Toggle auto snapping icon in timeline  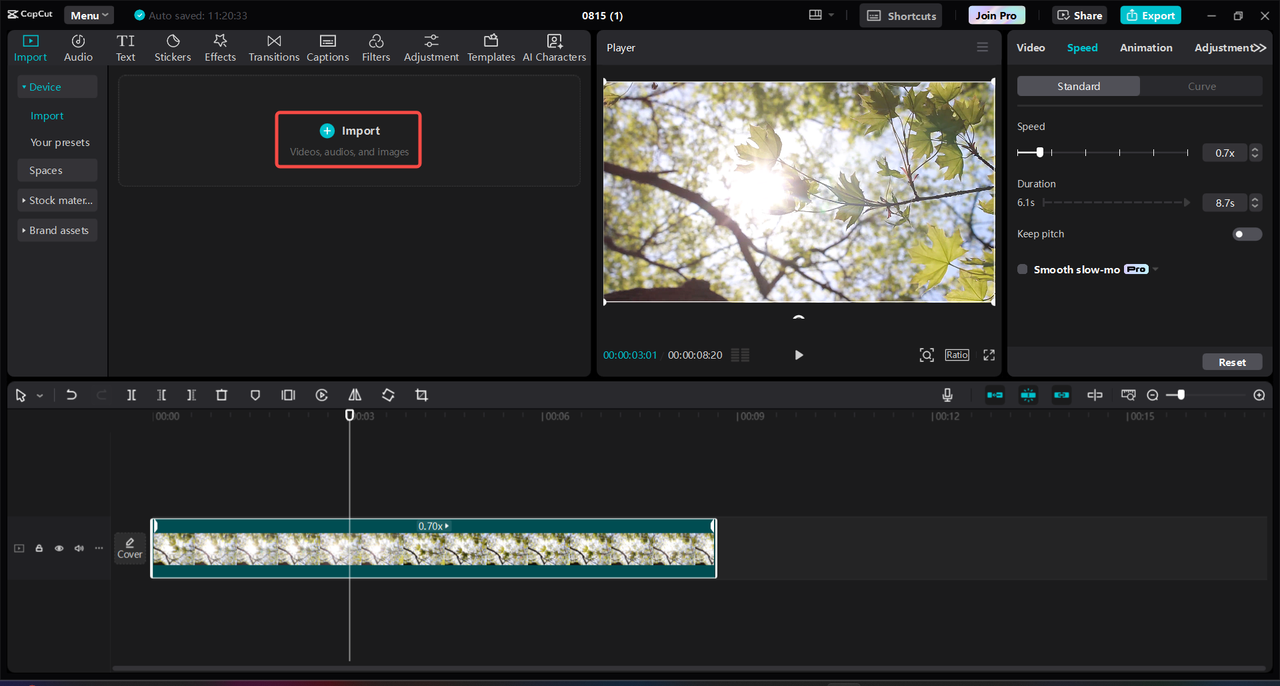[1028, 395]
